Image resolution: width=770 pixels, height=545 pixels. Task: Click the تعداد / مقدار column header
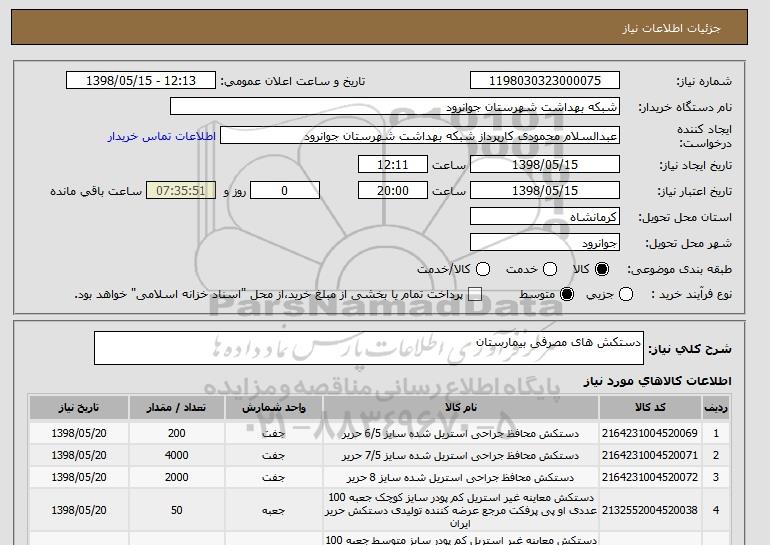176,408
